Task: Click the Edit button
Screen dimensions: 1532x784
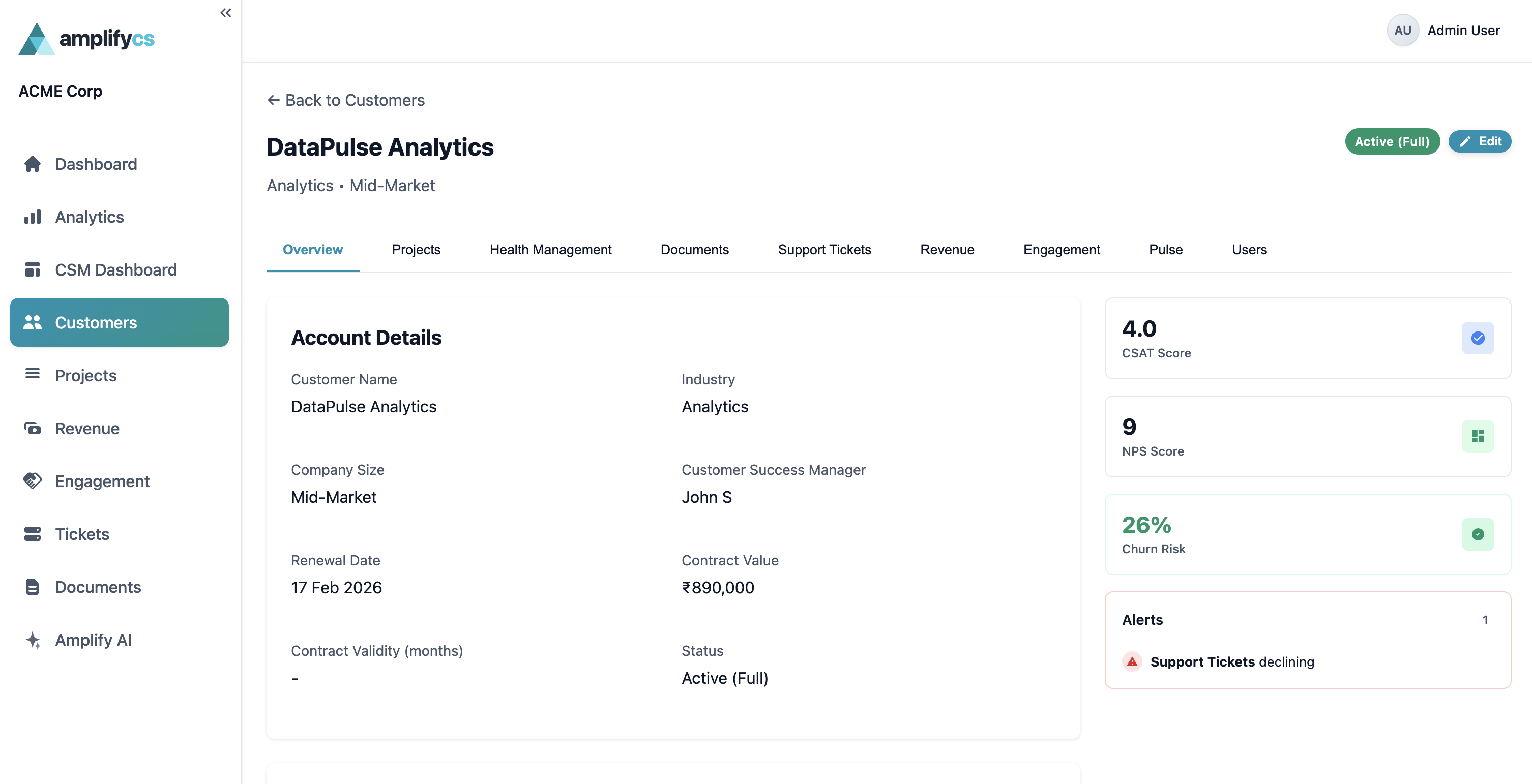Action: click(1480, 141)
